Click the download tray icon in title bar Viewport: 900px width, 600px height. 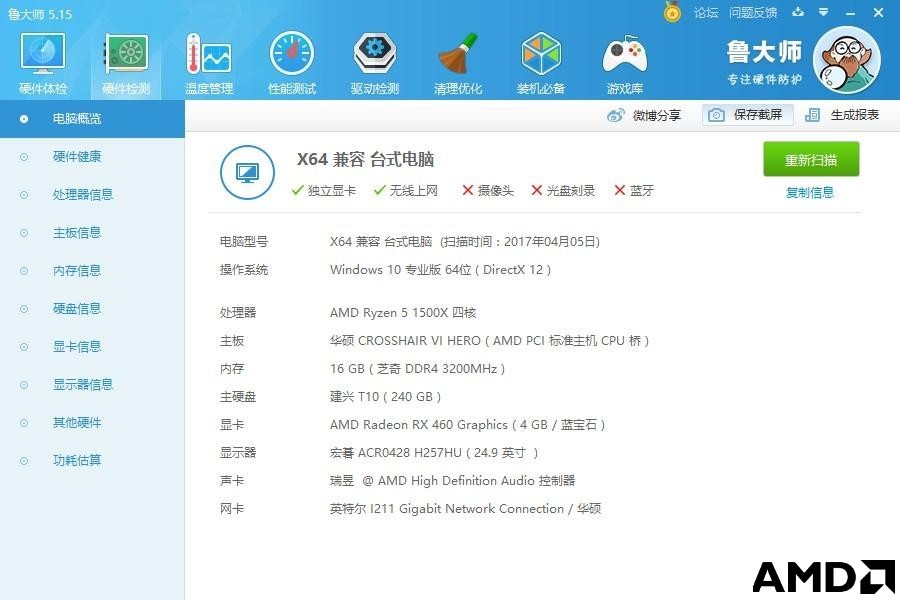coord(798,12)
